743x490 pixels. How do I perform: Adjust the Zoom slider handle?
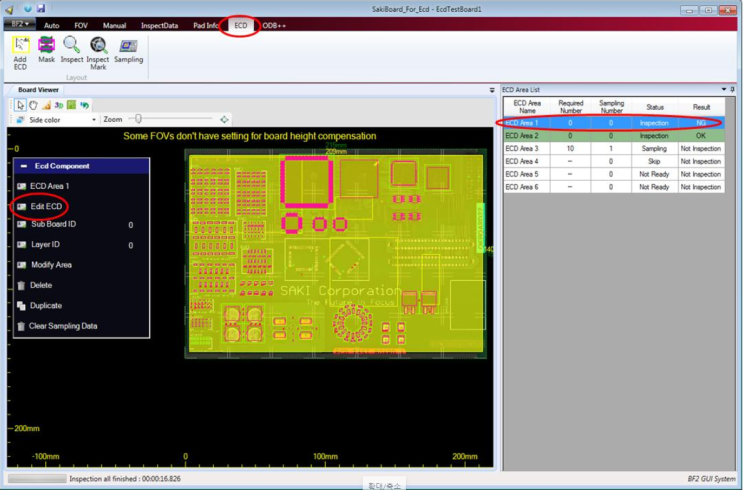[x=138, y=119]
